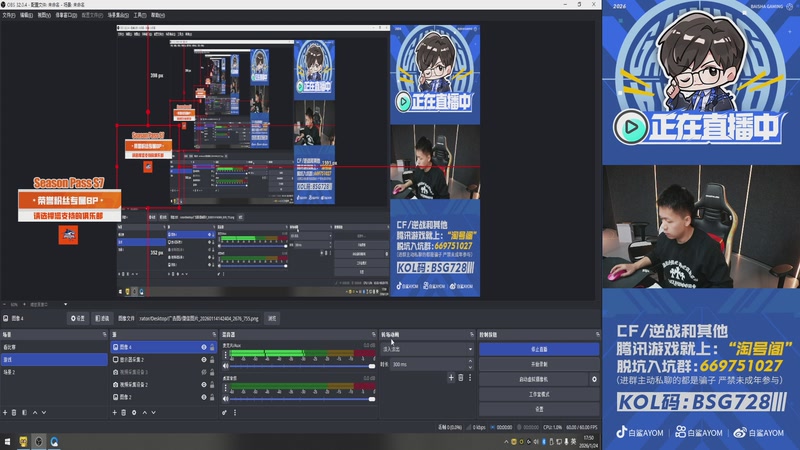Click the image file path input field
The height and width of the screenshot is (450, 800).
pyautogui.click(x=199, y=318)
